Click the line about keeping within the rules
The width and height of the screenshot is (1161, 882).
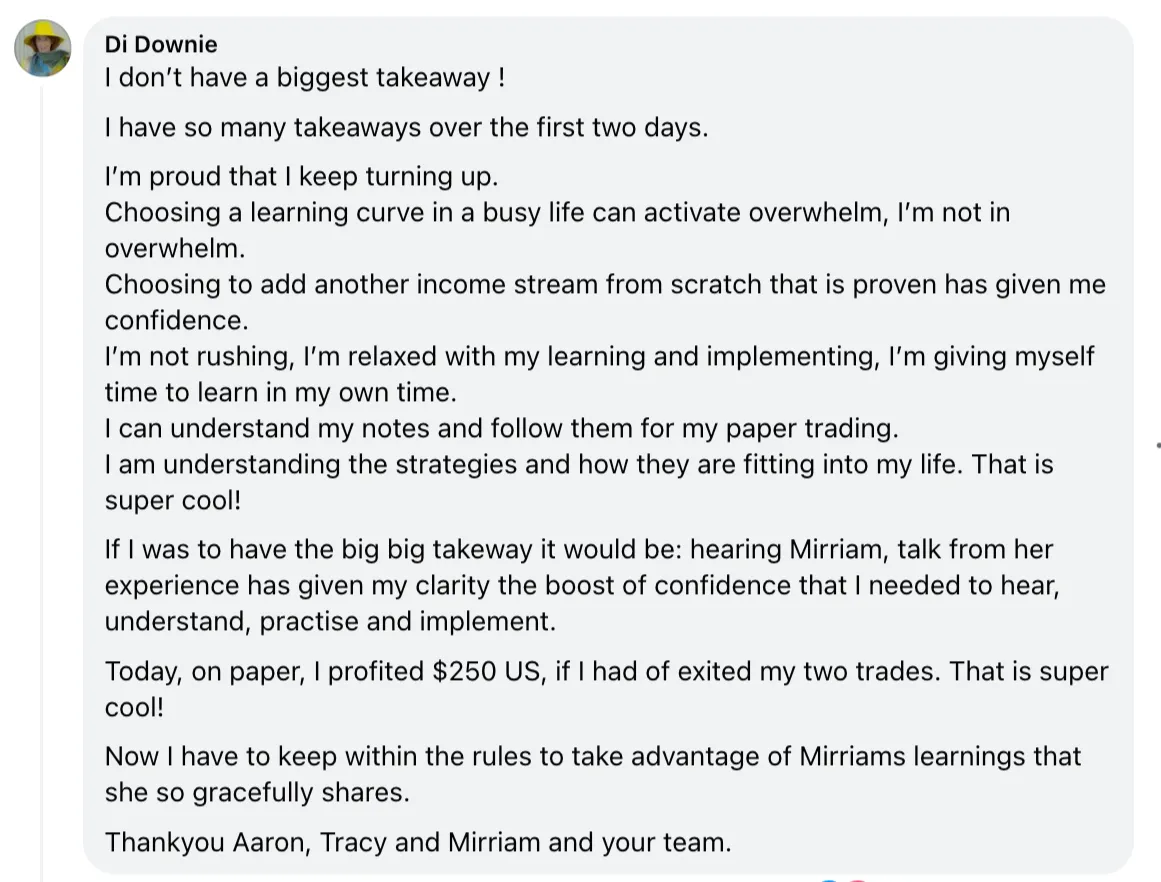coord(592,774)
